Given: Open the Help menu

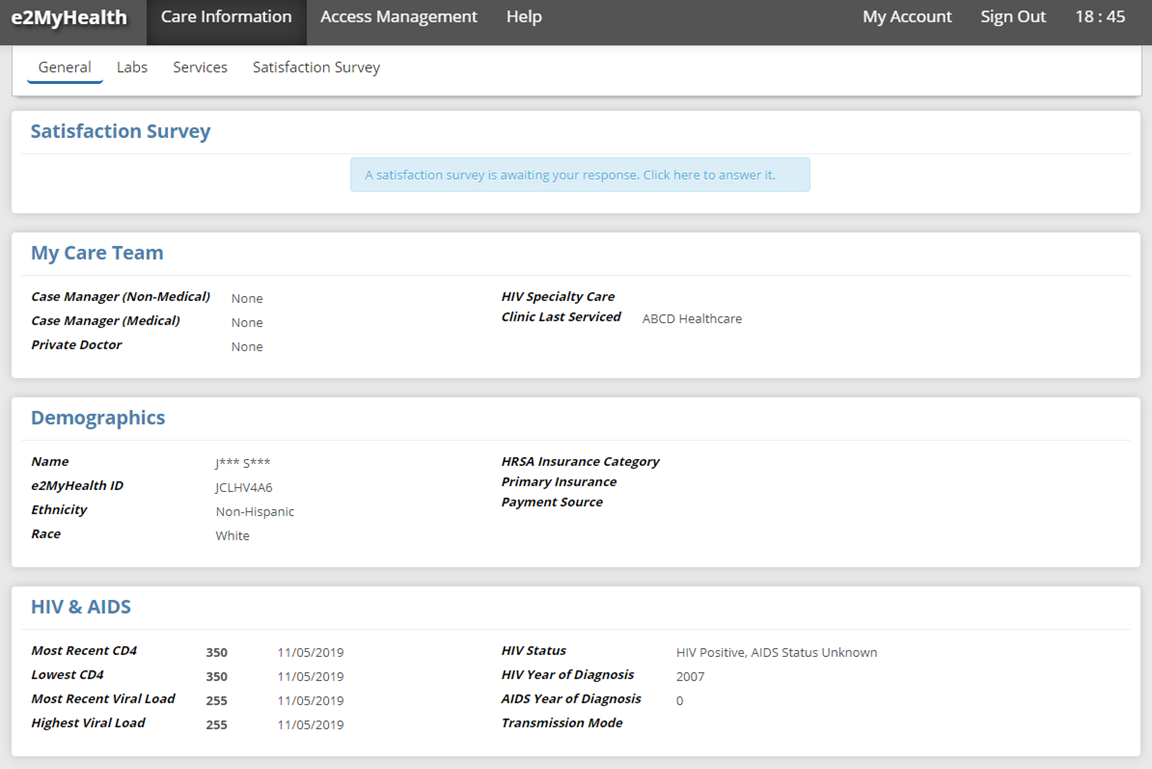Looking at the screenshot, I should click(524, 17).
